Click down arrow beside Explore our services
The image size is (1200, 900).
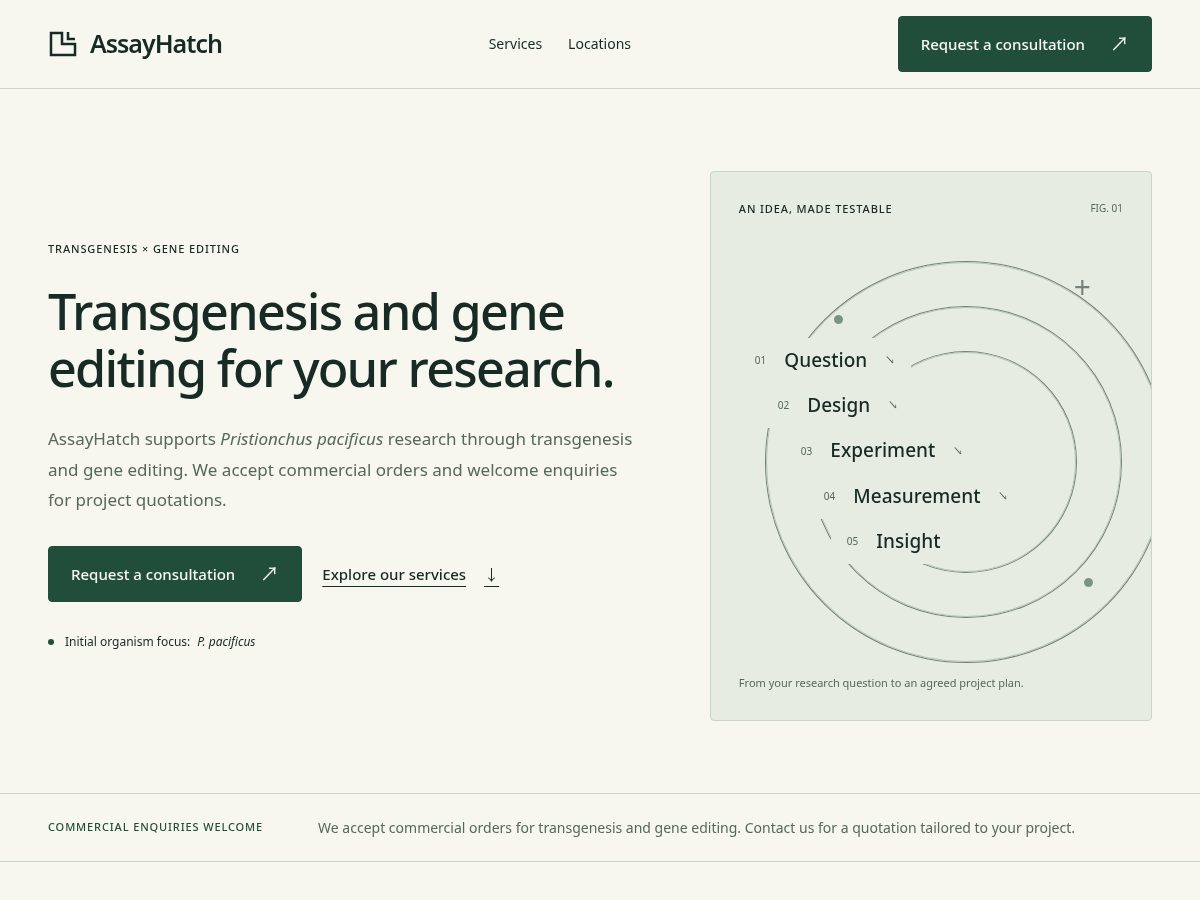491,575
